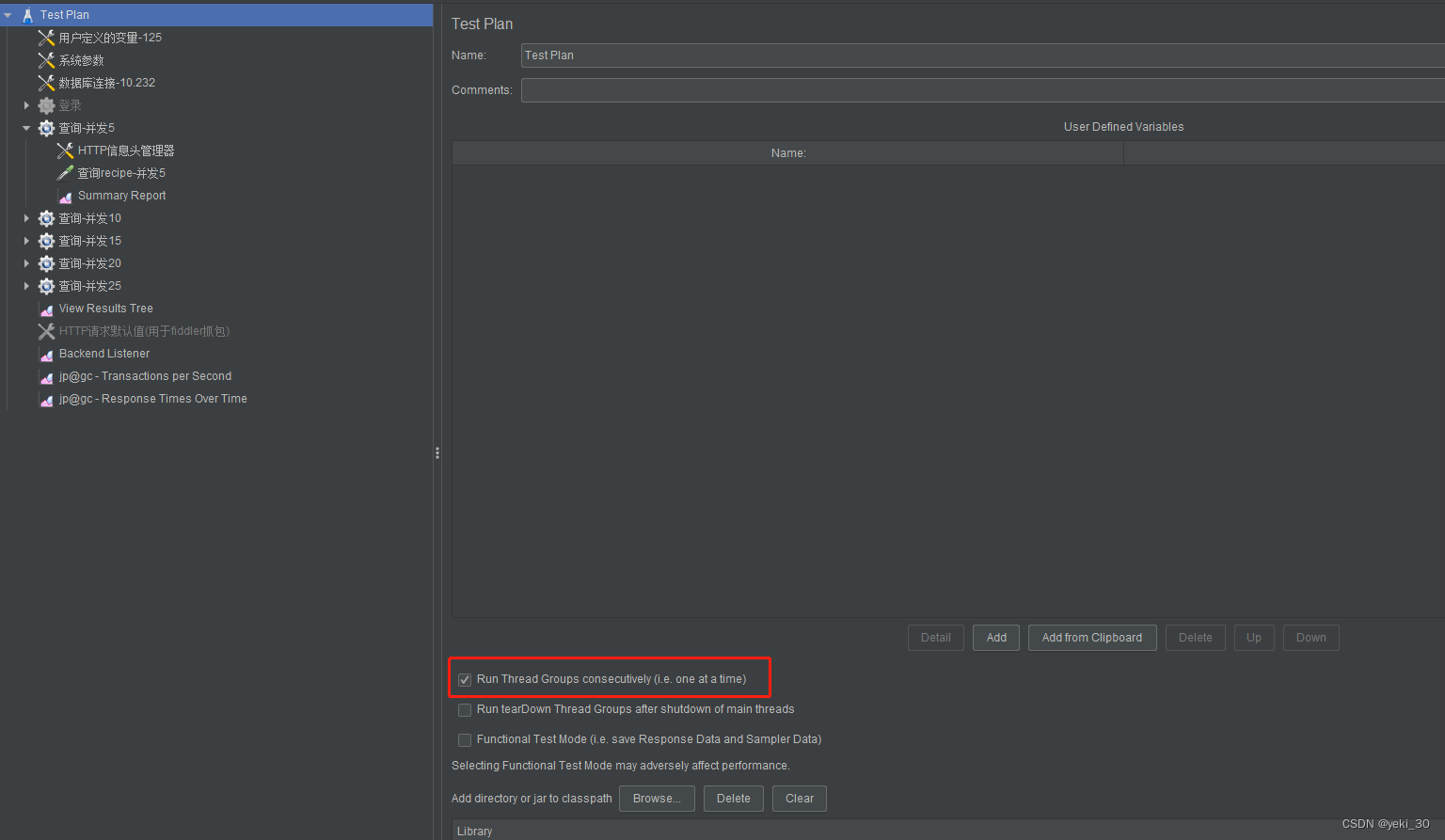
Task: Select the Summary Report tree label
Action: point(122,196)
